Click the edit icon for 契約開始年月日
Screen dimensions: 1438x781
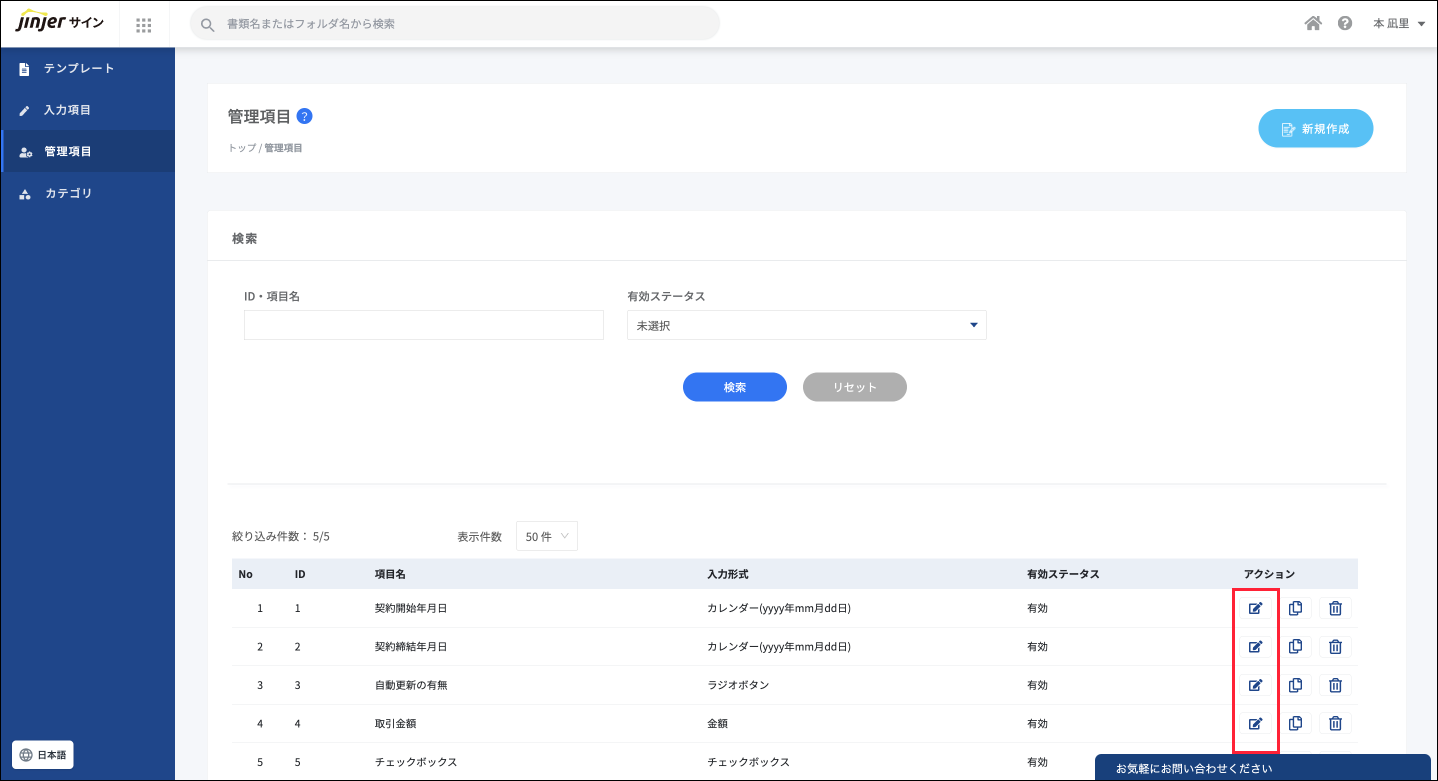1256,608
